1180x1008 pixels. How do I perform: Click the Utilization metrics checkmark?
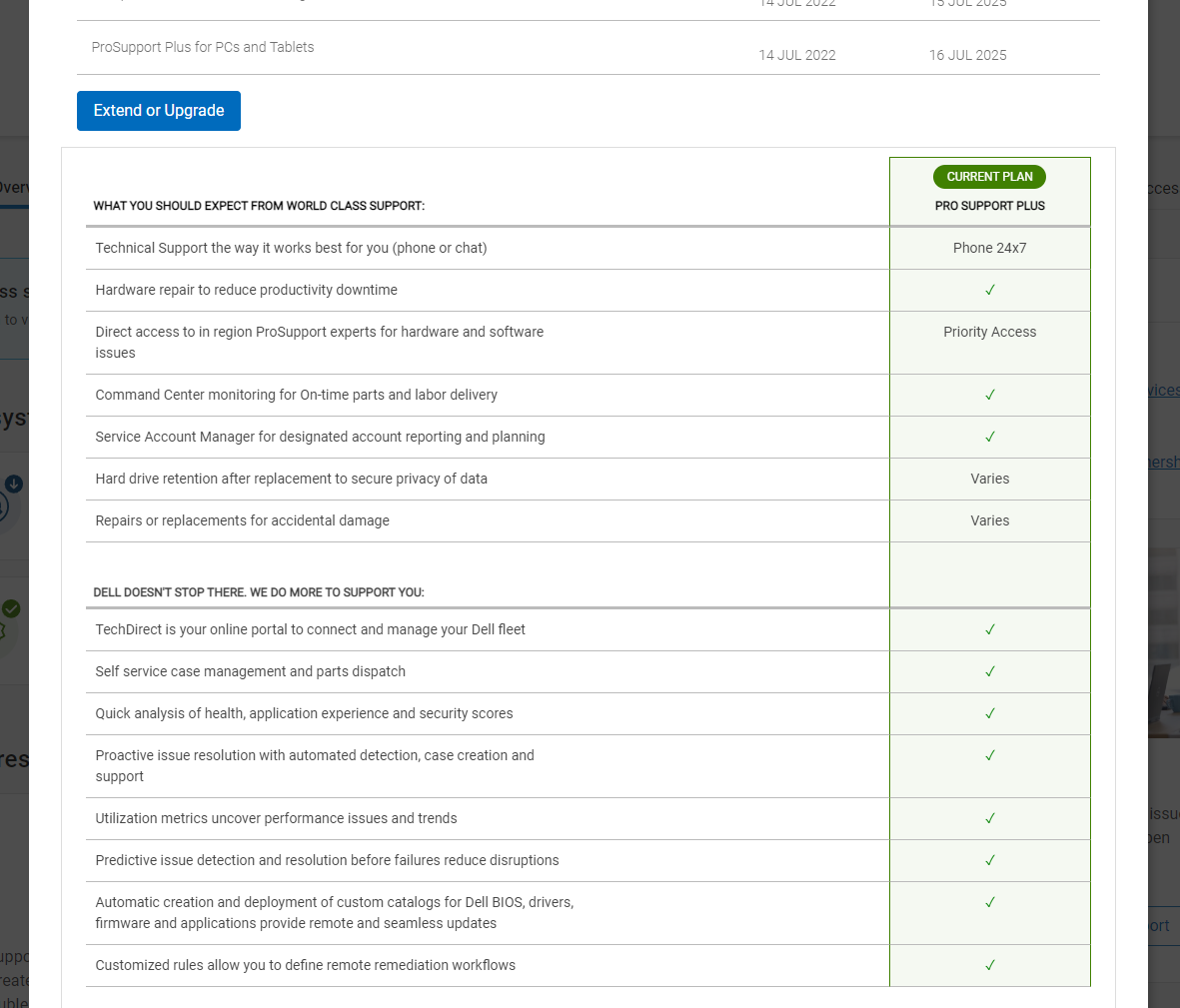pos(990,818)
